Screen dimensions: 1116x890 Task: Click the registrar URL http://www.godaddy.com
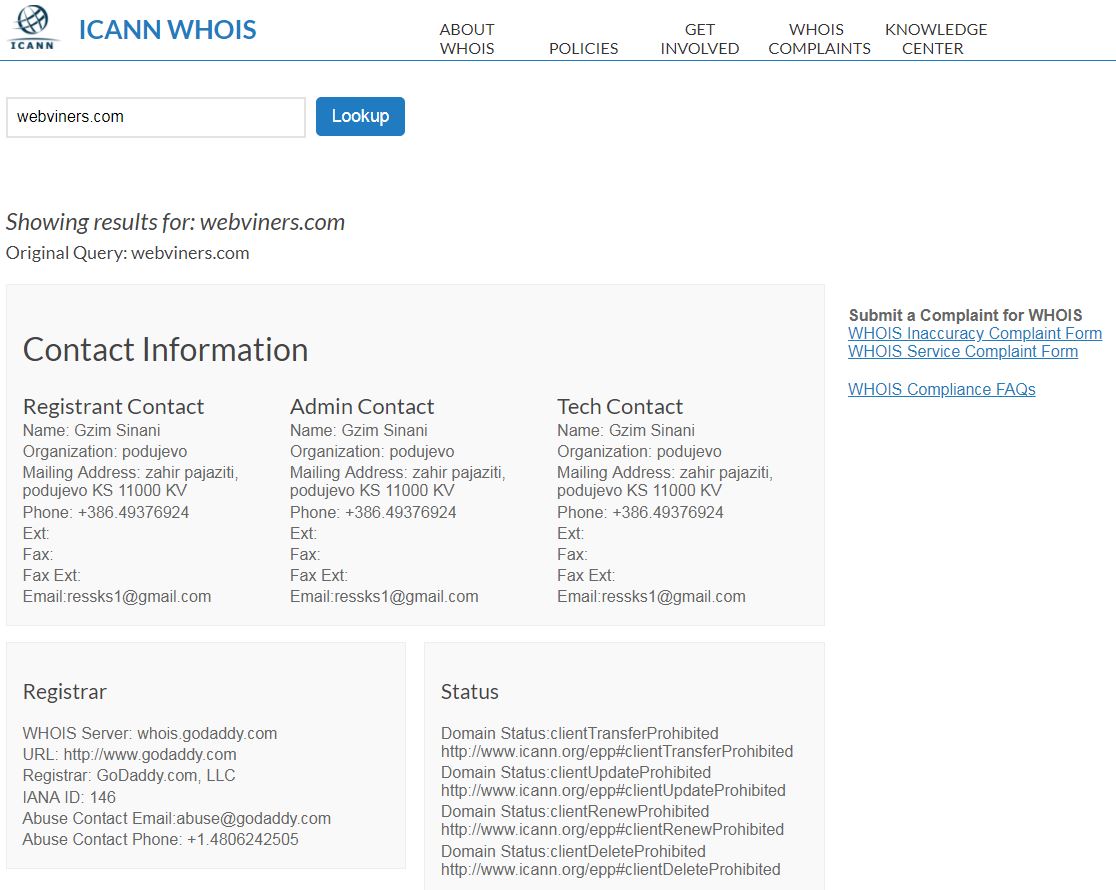pos(150,754)
